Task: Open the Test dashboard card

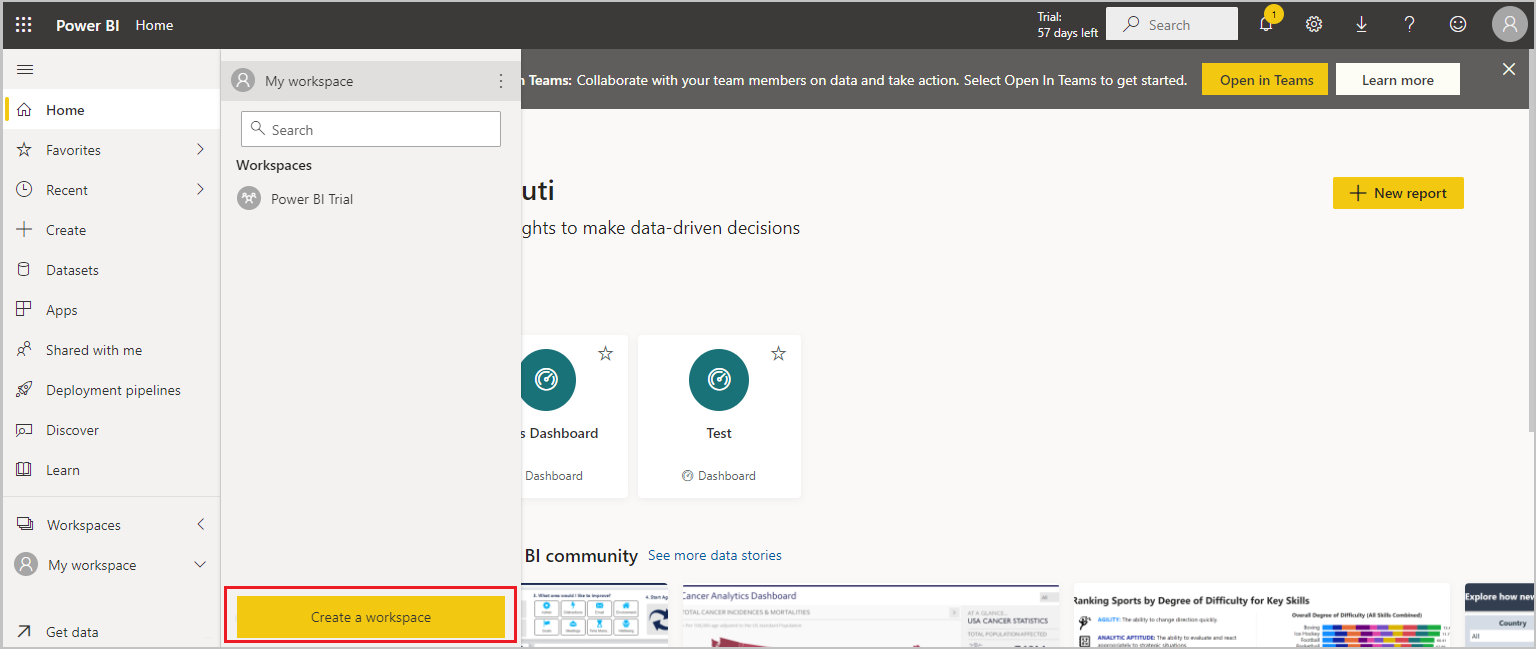Action: coord(719,416)
